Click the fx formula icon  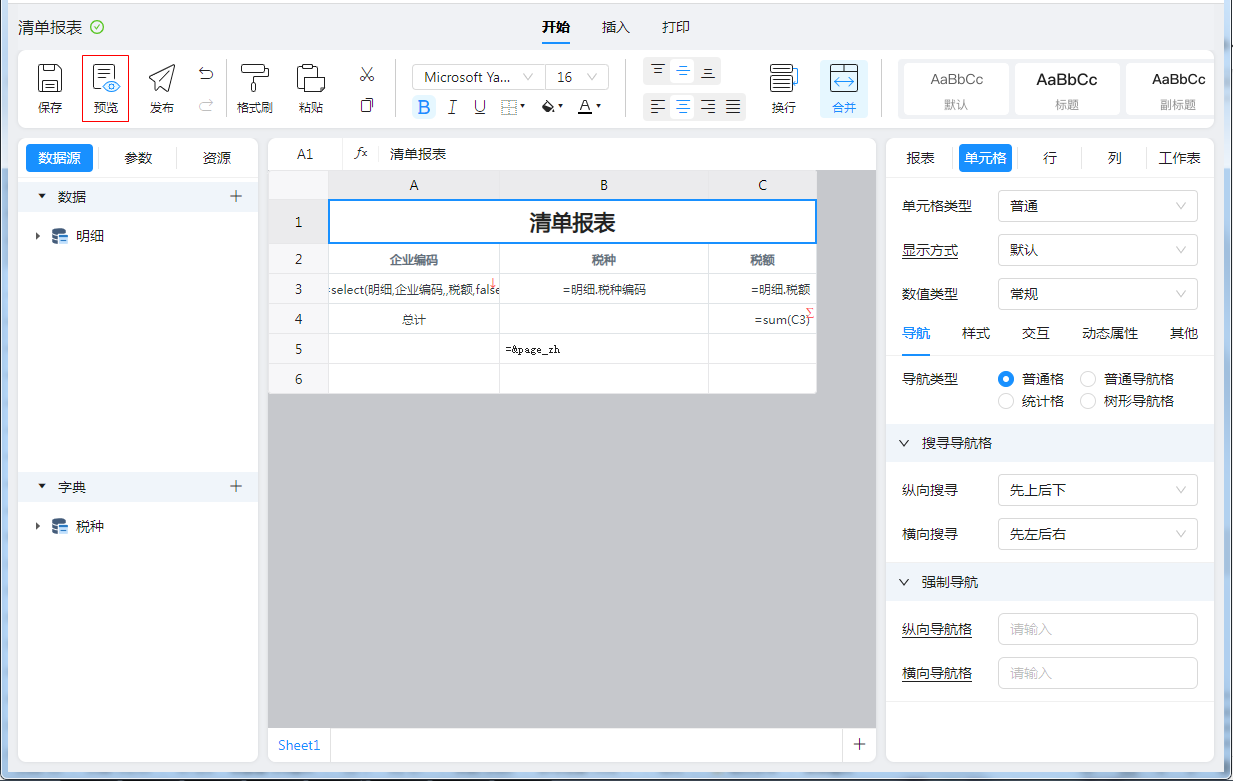coord(361,154)
